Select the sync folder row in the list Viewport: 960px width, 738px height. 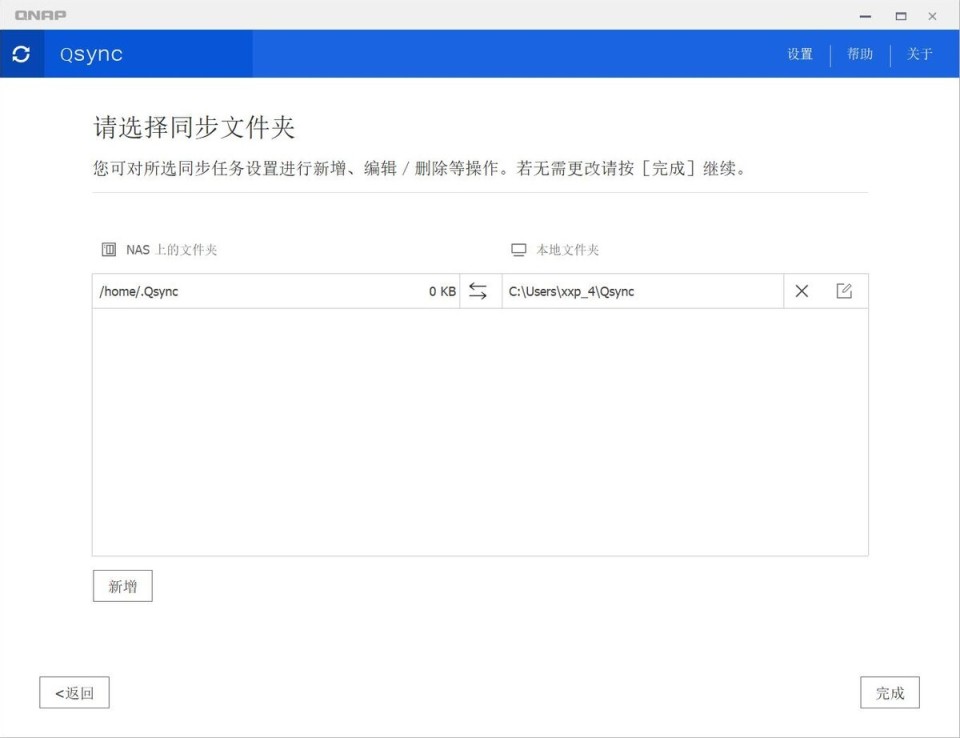point(300,291)
